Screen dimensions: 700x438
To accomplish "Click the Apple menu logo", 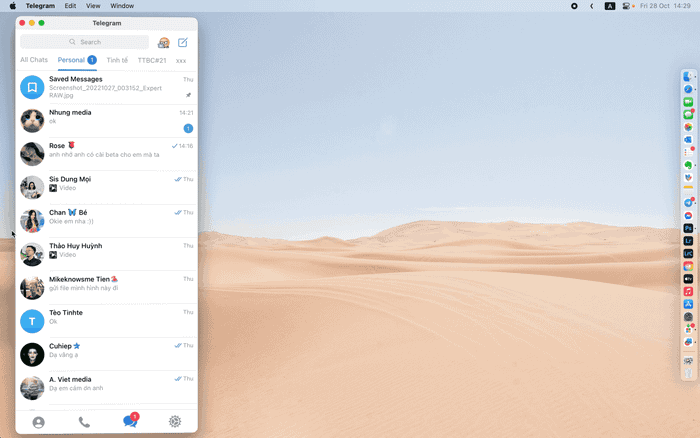I will [x=13, y=6].
